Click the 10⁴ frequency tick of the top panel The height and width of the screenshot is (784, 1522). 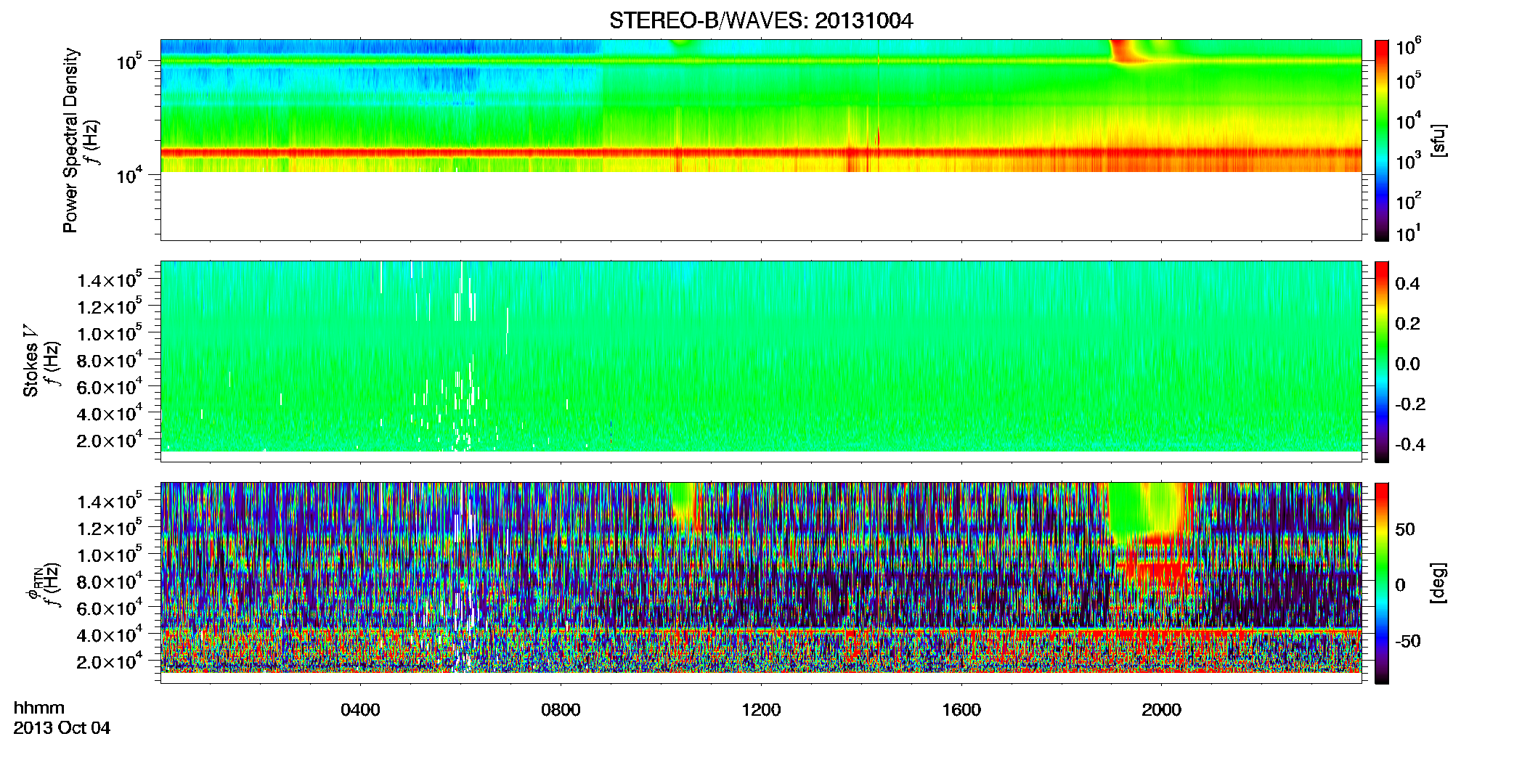coord(130,175)
